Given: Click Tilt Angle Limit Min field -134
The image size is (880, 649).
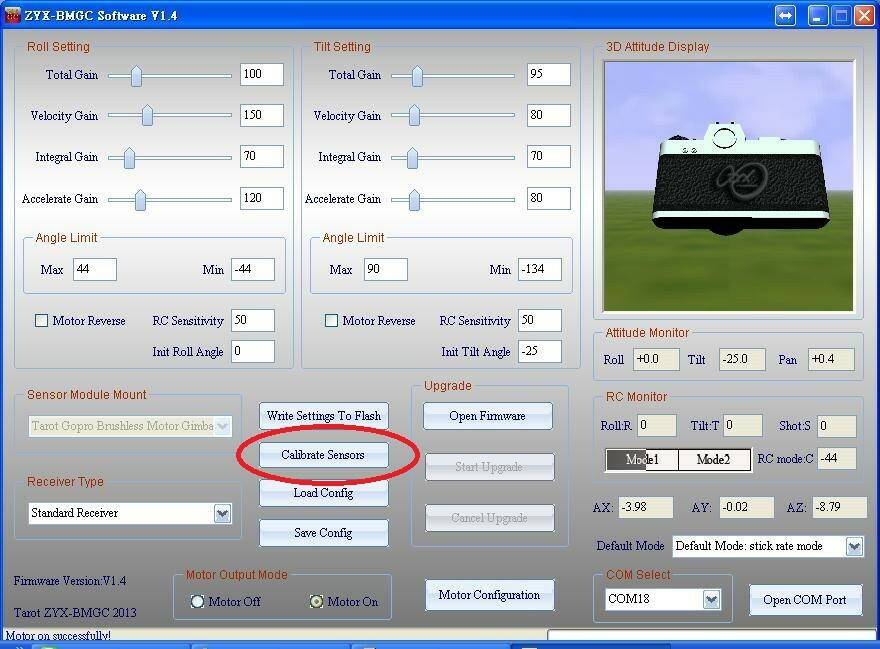Looking at the screenshot, I should tap(540, 269).
